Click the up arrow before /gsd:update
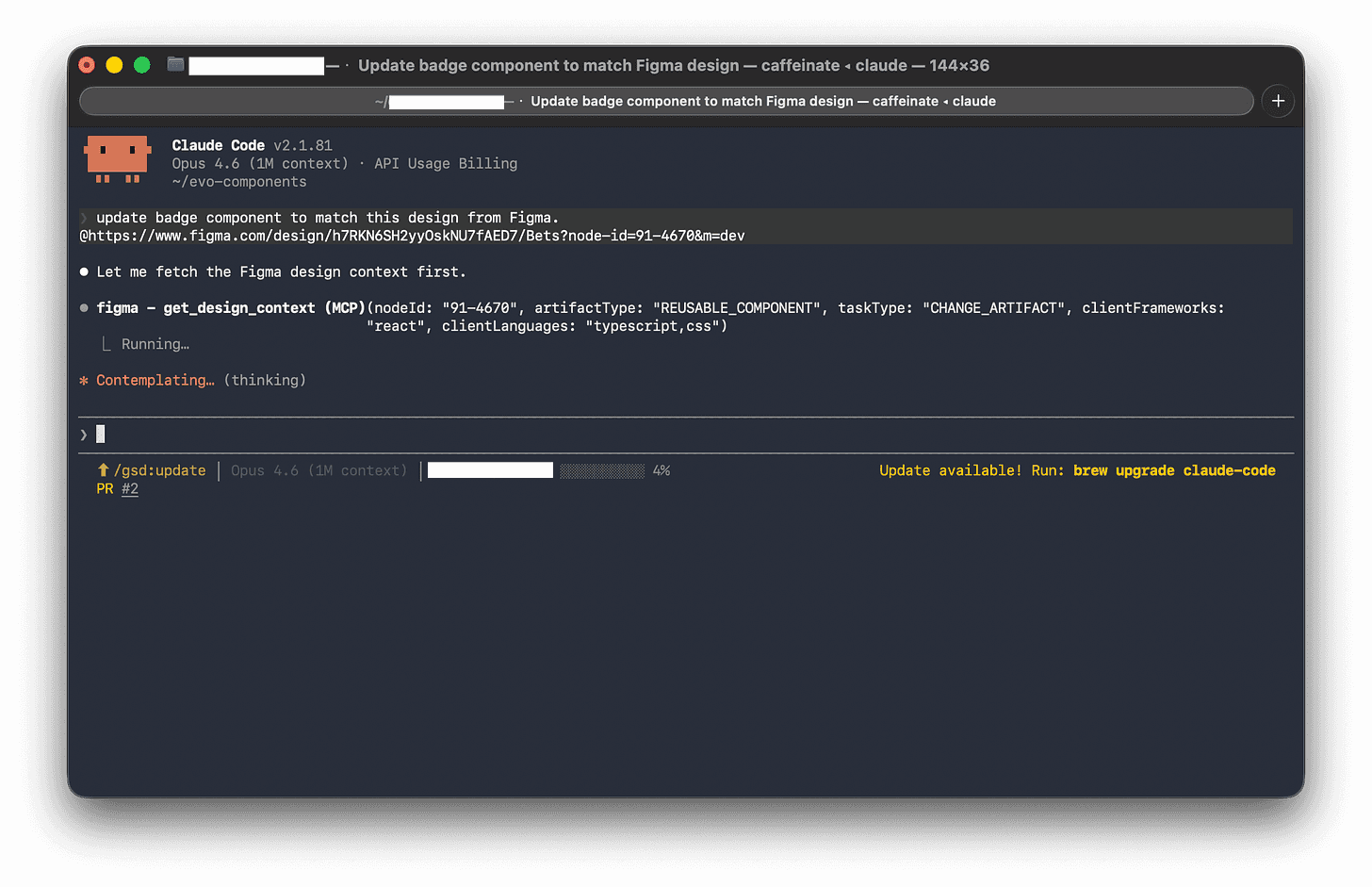The image size is (1372, 887). point(103,469)
